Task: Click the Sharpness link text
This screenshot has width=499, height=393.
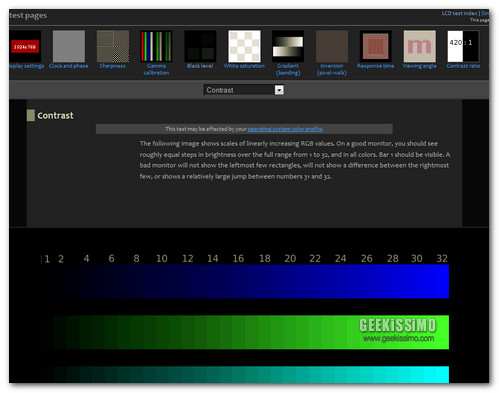Action: coord(112,66)
